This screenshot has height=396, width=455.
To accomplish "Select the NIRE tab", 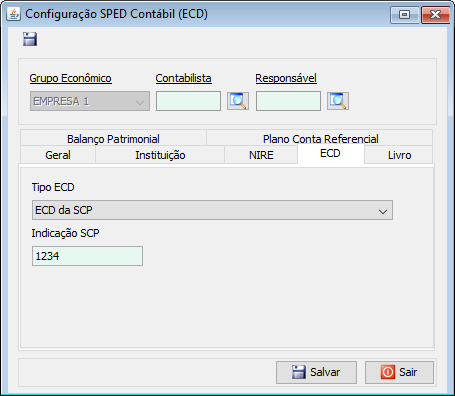I will tap(261, 155).
